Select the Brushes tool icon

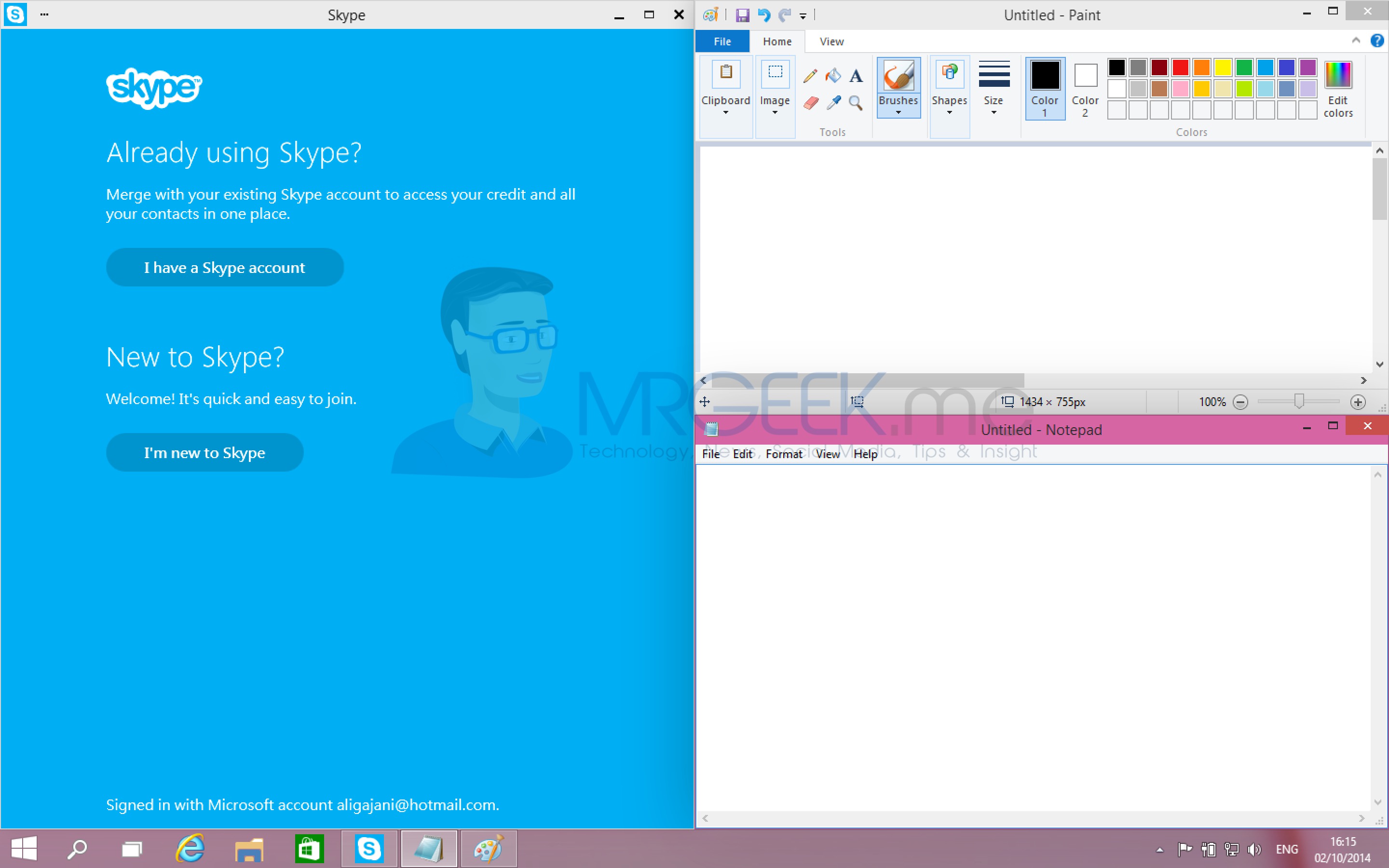[x=898, y=76]
